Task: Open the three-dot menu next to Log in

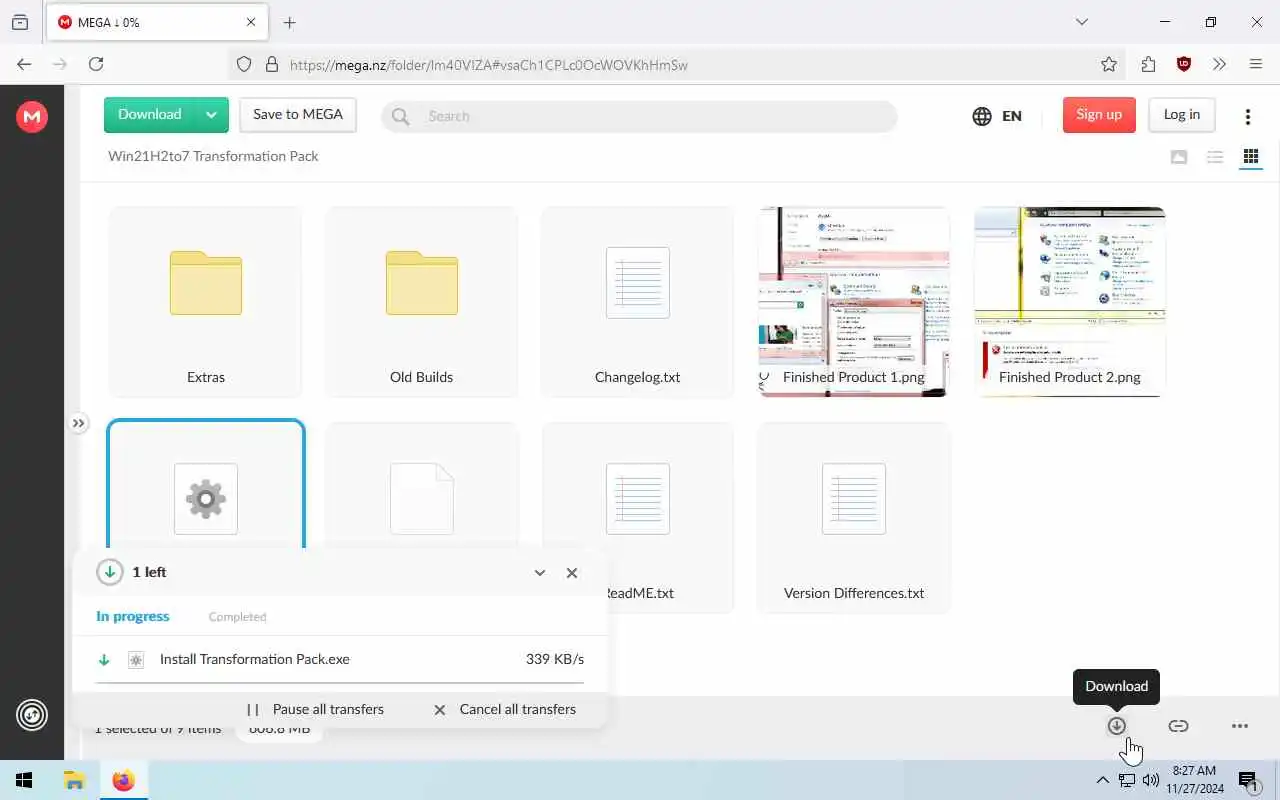Action: 1248,116
